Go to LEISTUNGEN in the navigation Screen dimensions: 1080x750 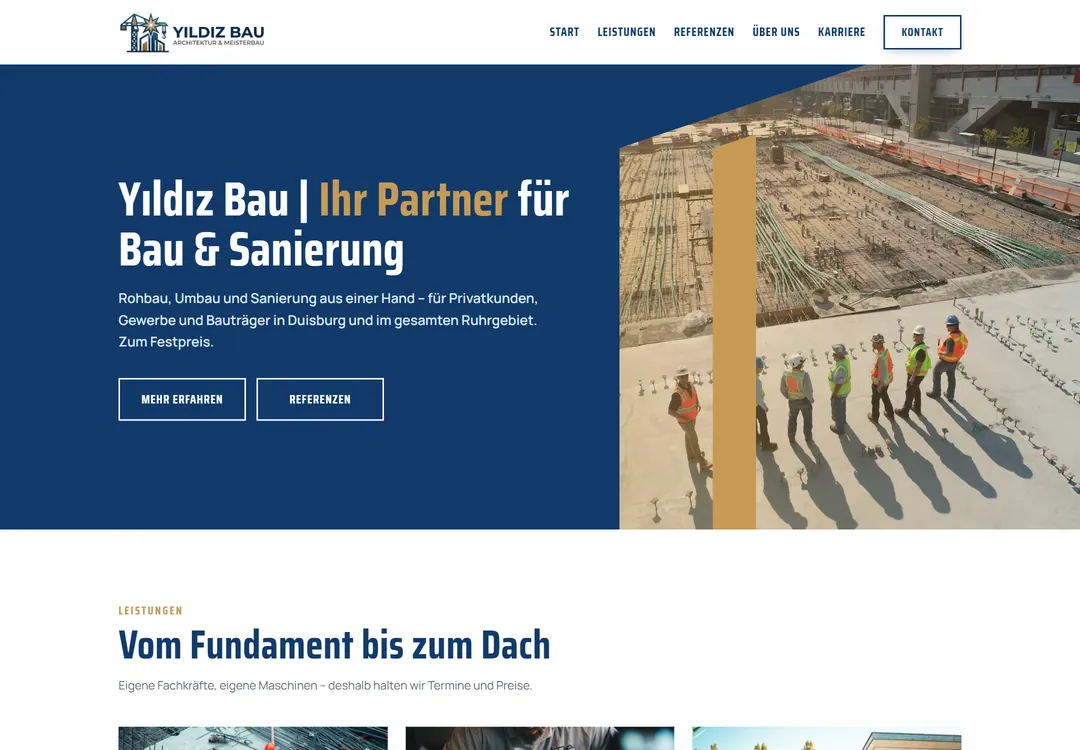pos(626,32)
